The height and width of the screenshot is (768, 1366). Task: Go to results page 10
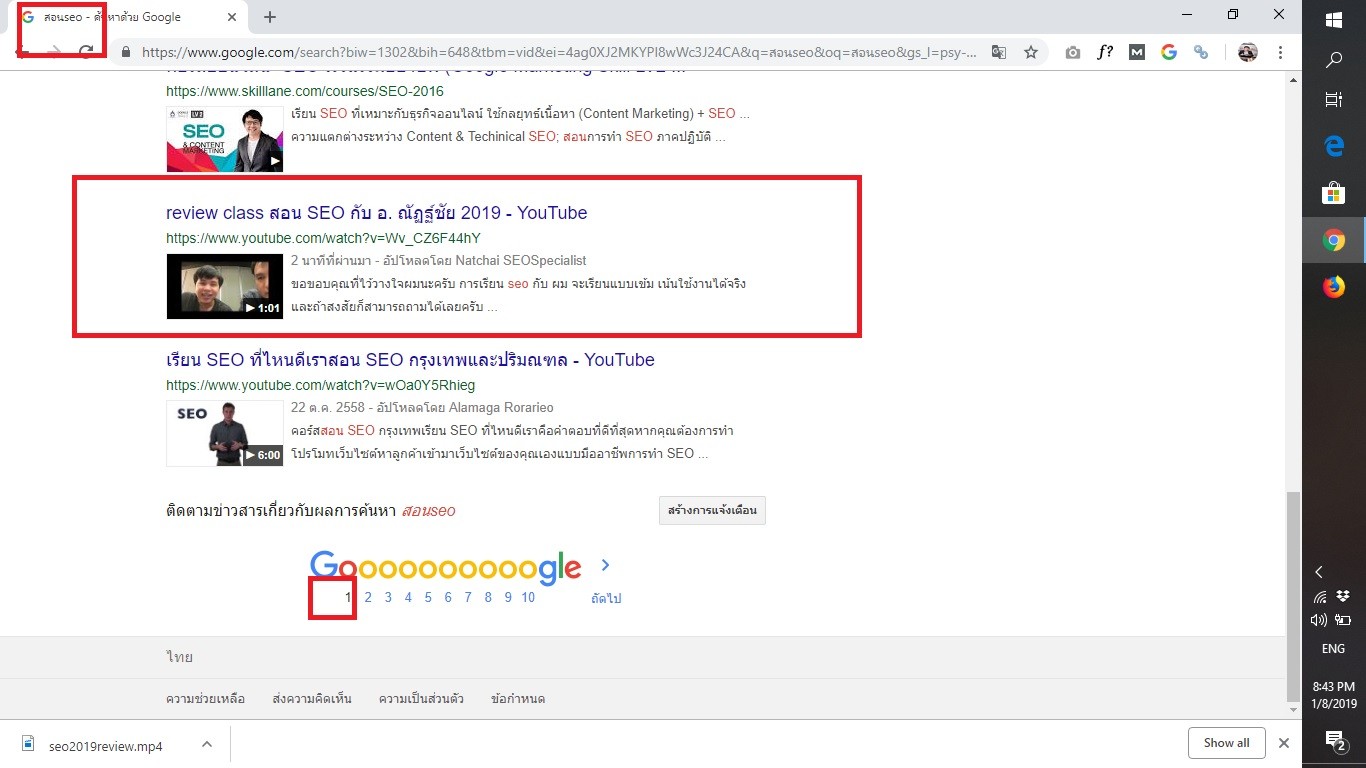coord(528,598)
